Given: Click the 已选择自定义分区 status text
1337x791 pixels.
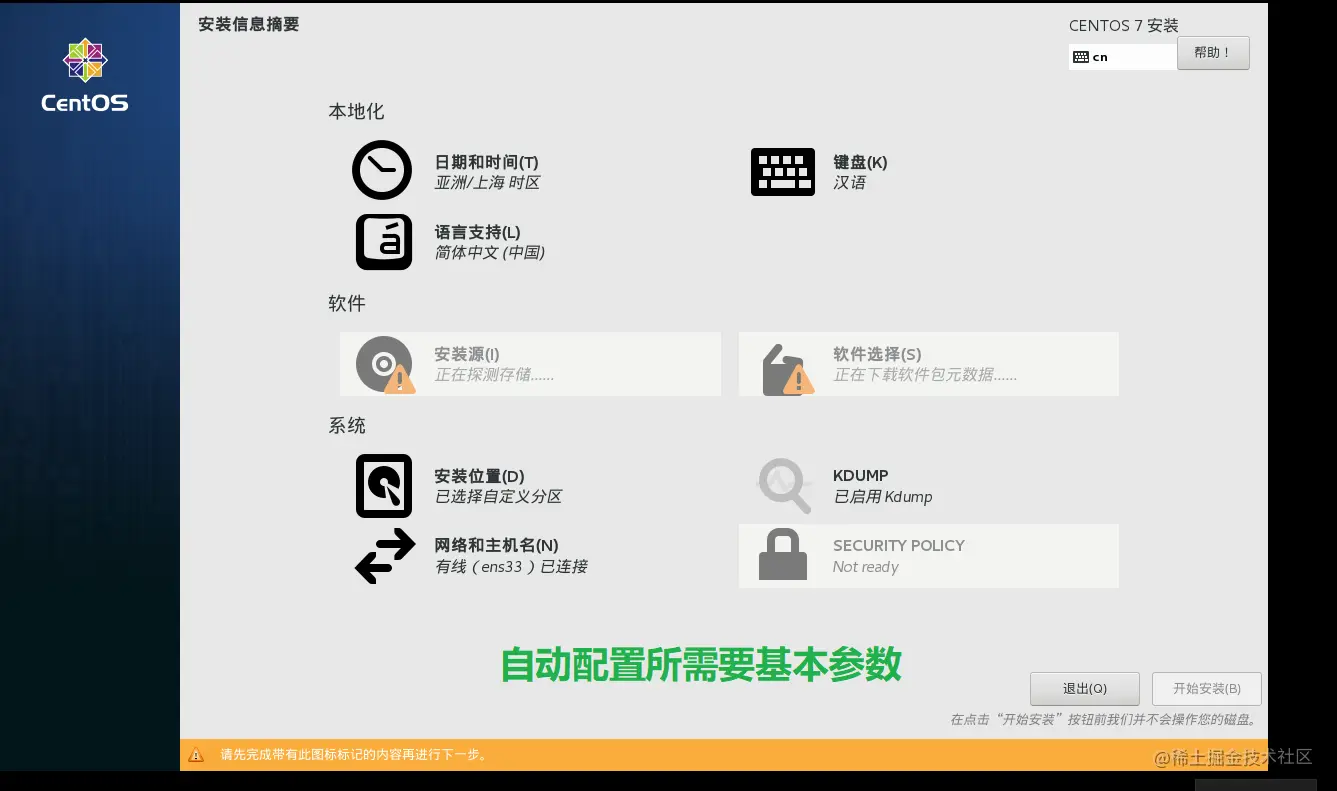Looking at the screenshot, I should tap(498, 497).
